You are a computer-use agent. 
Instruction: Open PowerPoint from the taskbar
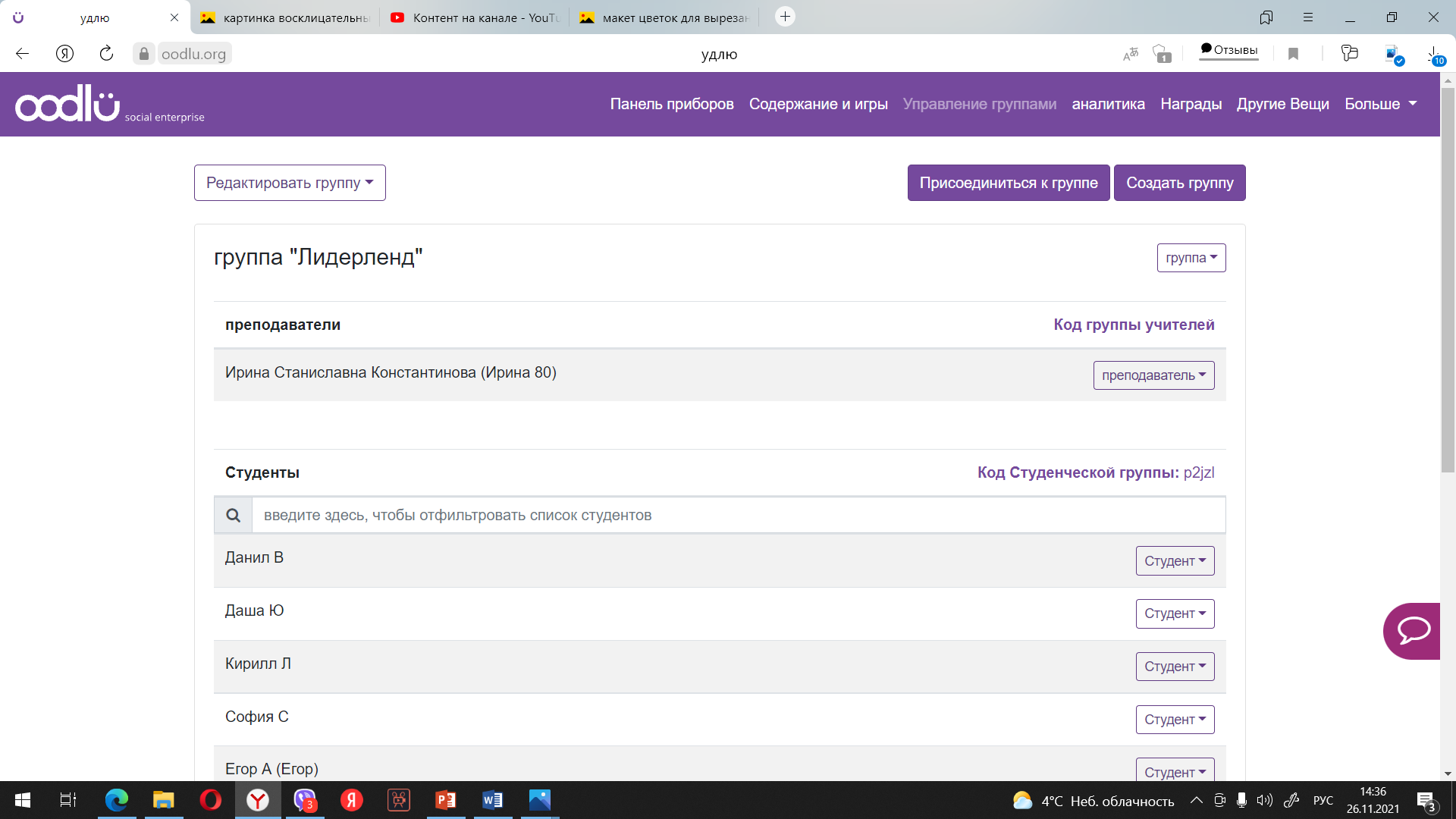446,800
